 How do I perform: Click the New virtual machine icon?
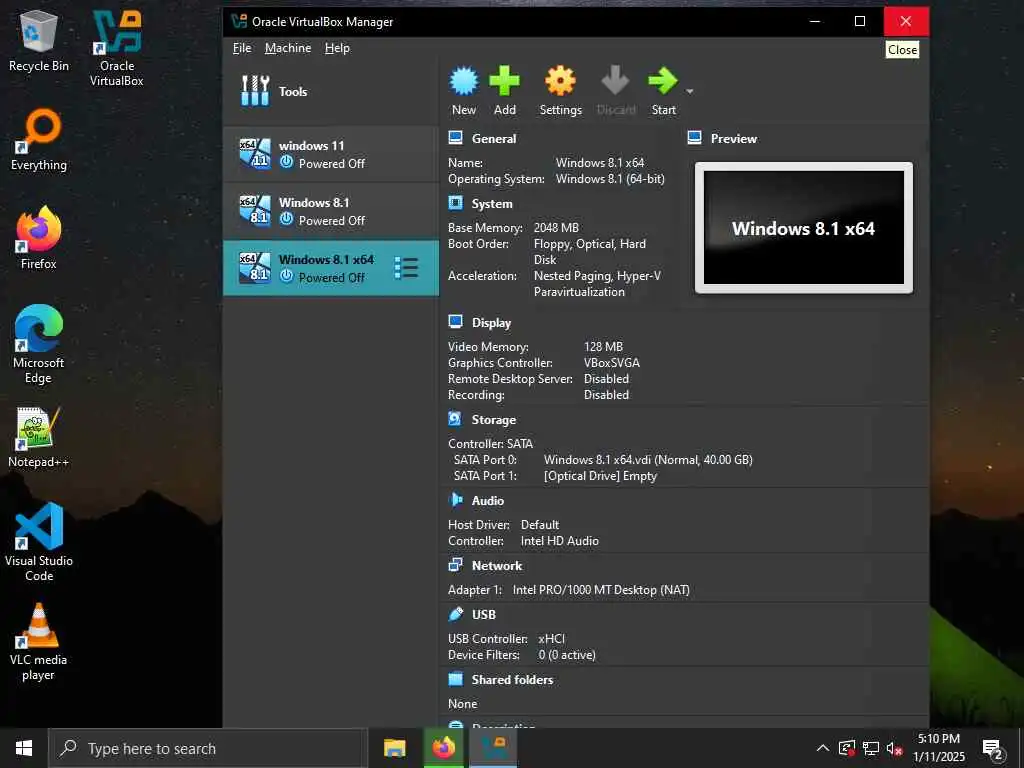coord(464,81)
